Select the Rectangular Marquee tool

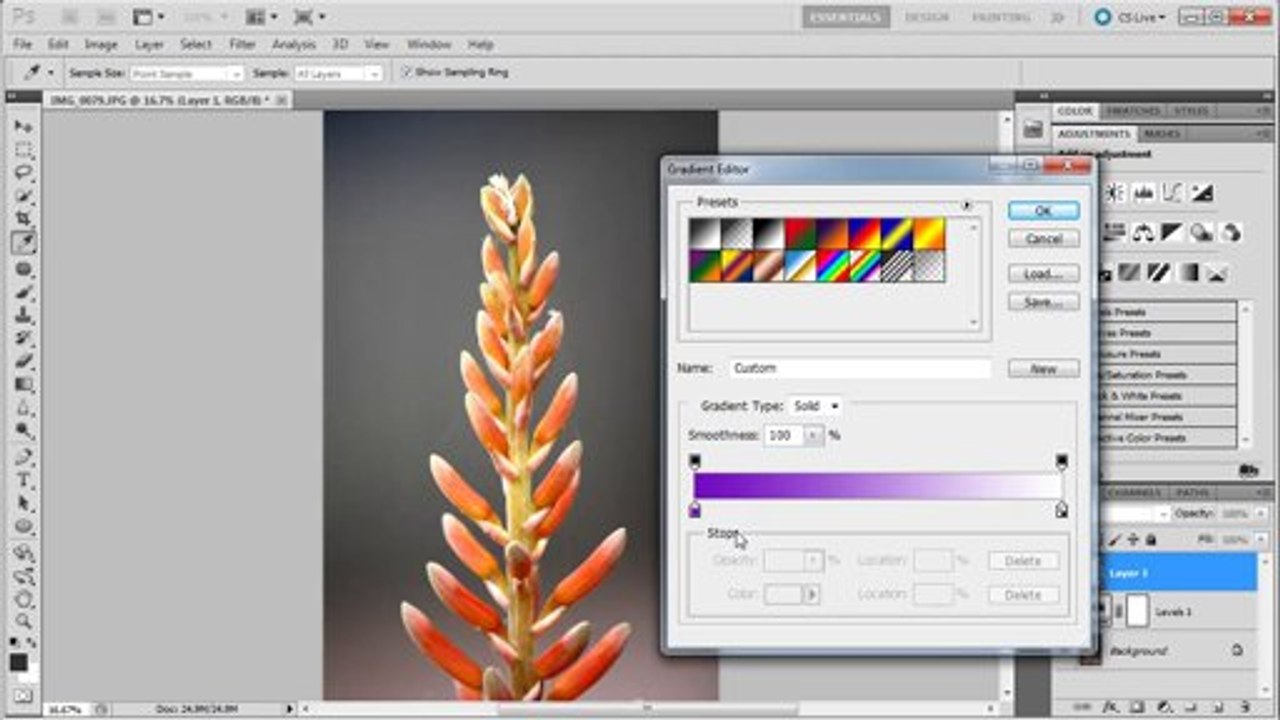pos(23,150)
